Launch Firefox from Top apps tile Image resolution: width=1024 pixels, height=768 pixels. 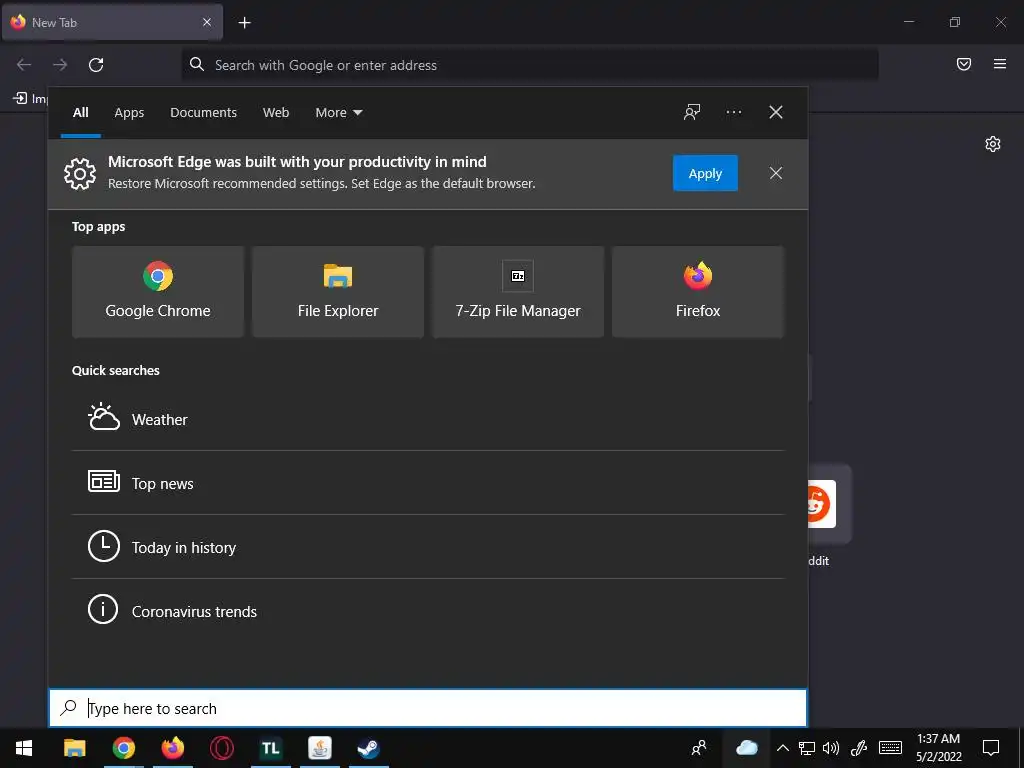[x=697, y=292]
